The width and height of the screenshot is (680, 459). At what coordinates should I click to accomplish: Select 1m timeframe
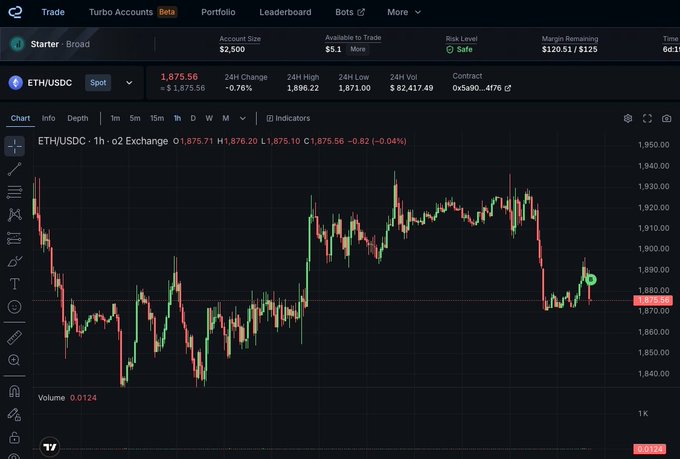click(x=115, y=118)
